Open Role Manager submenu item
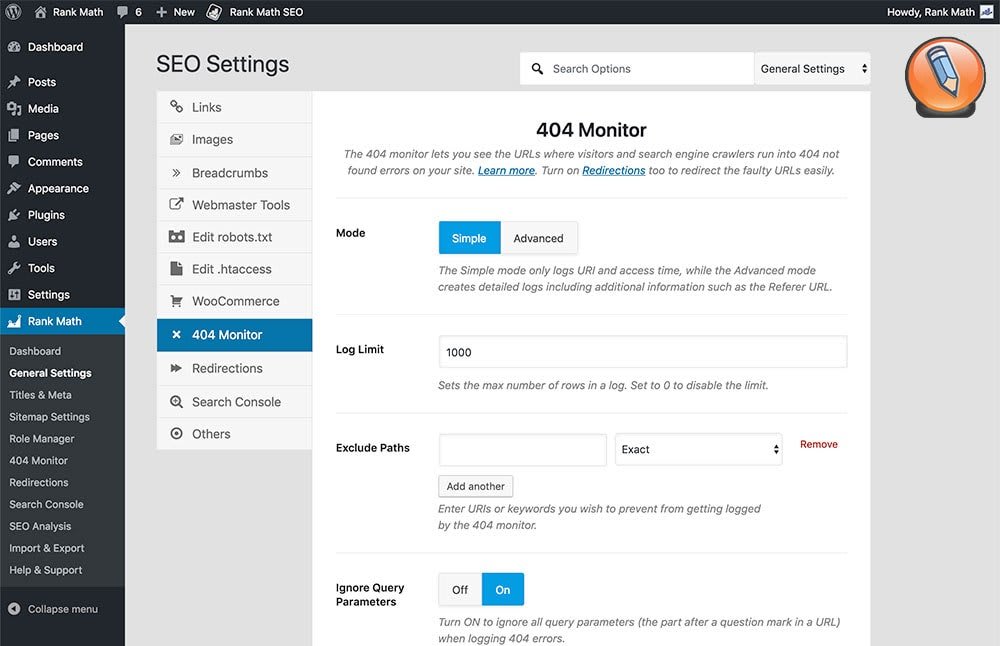 pyautogui.click(x=41, y=439)
